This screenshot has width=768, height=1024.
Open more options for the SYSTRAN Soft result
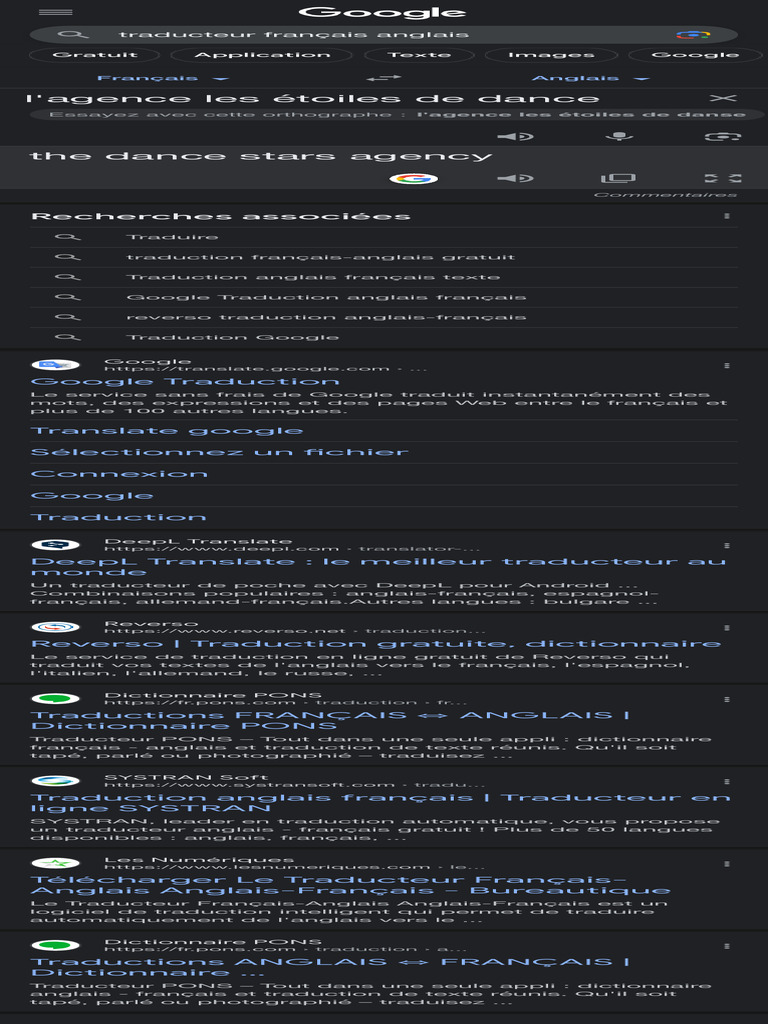(727, 782)
